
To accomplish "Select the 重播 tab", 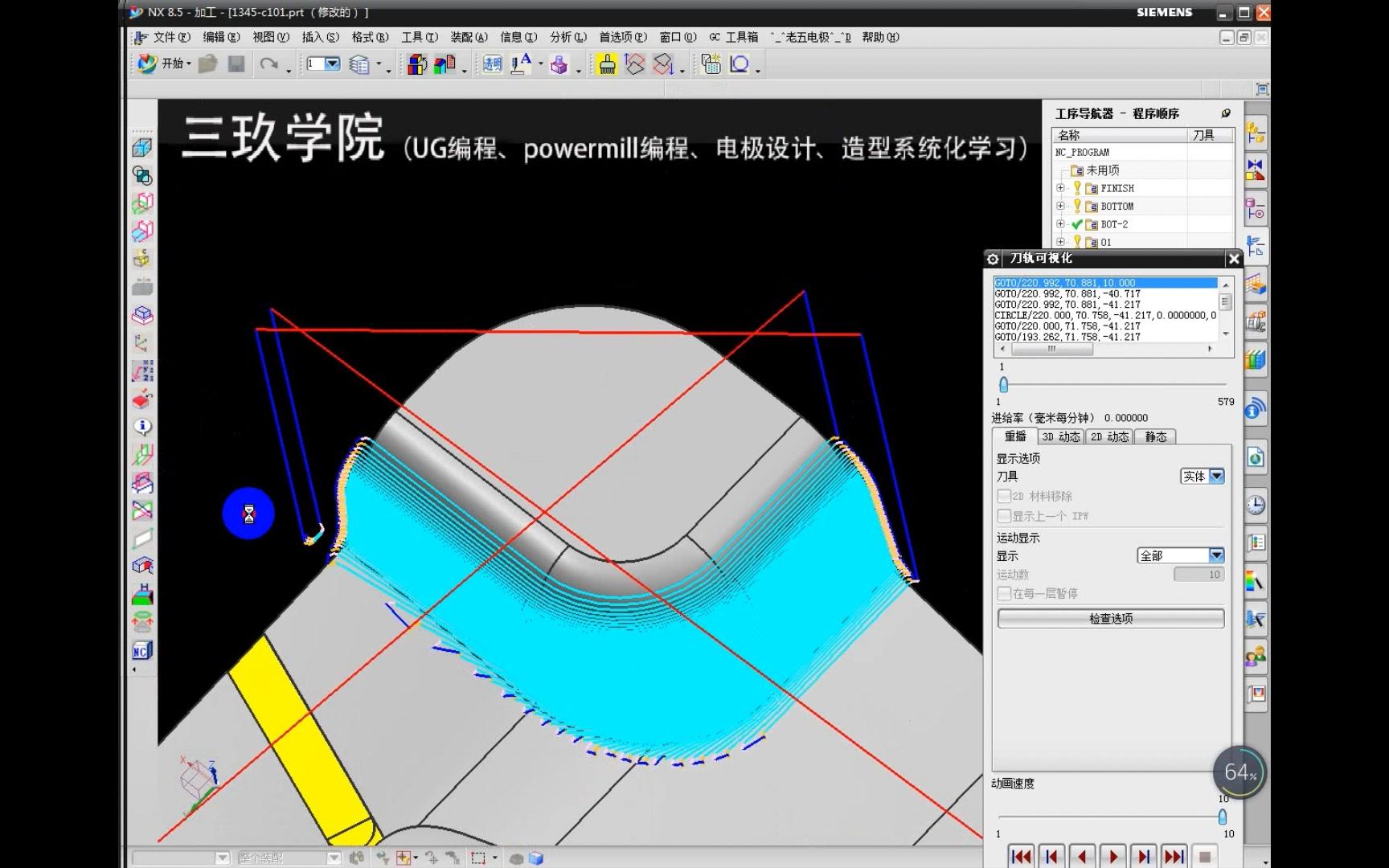I will pyautogui.click(x=1015, y=436).
